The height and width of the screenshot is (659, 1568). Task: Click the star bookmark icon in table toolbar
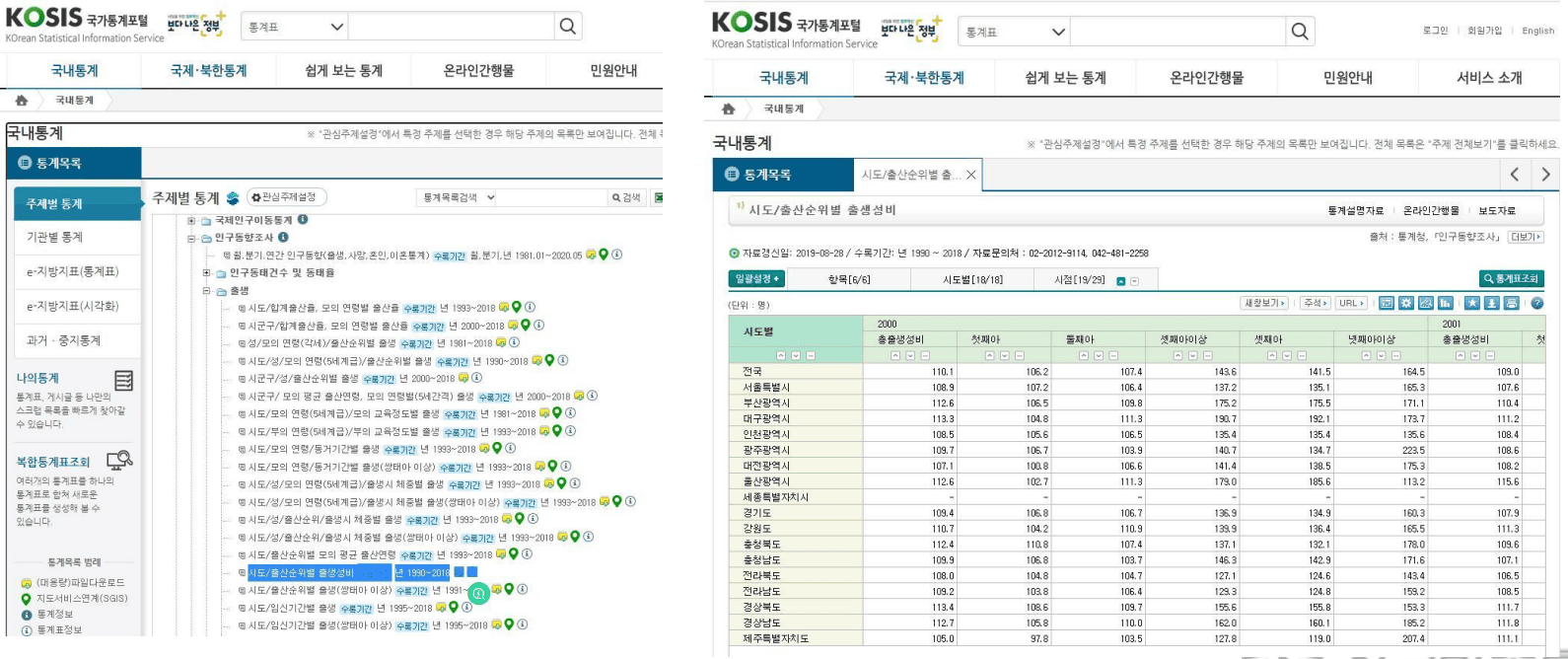(1471, 304)
